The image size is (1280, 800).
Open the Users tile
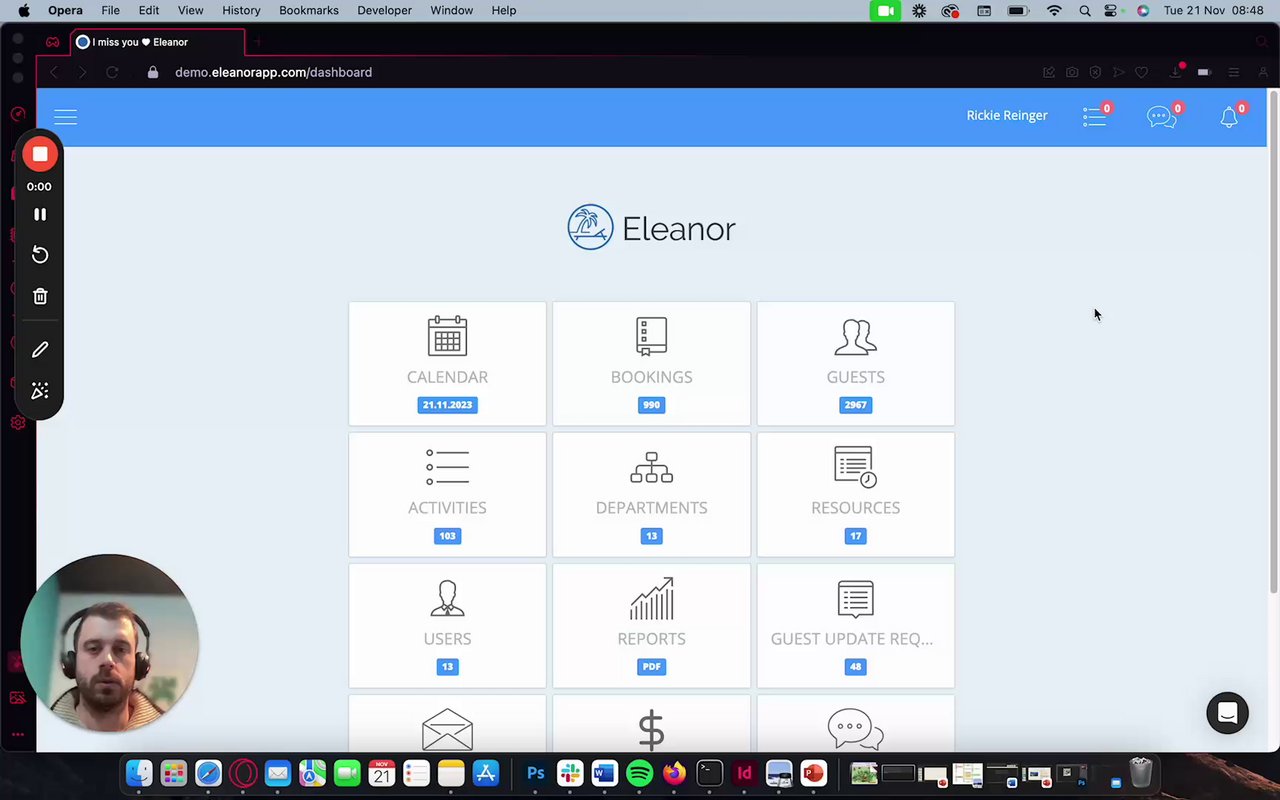(447, 626)
